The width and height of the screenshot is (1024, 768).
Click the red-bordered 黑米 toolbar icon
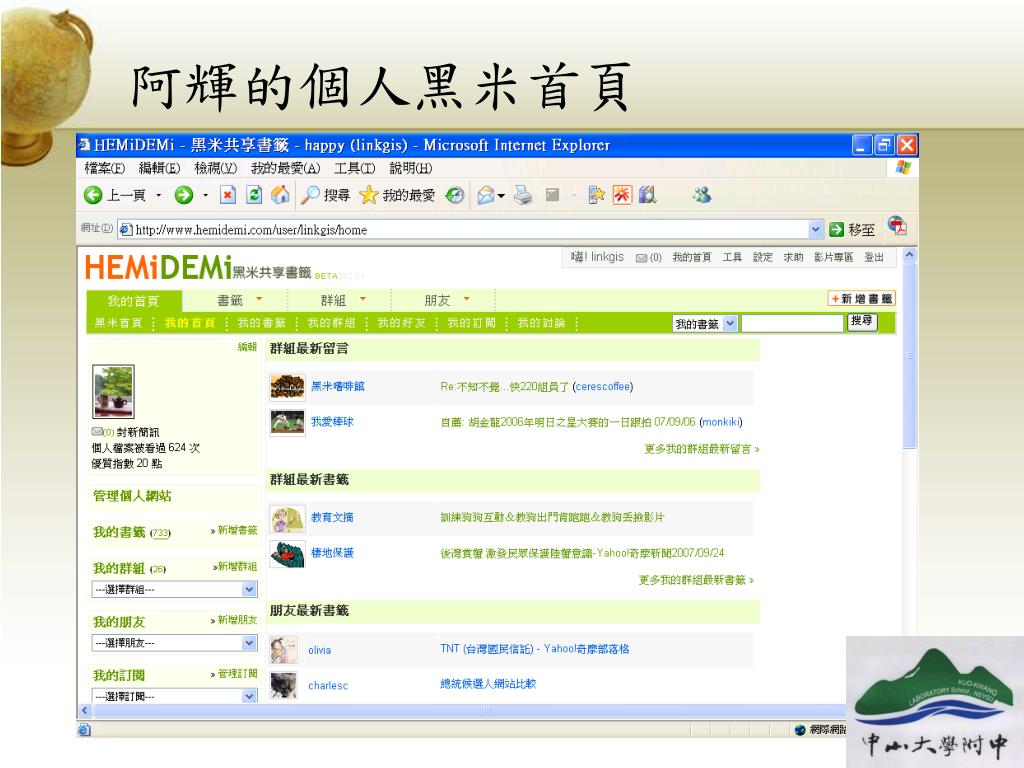[622, 195]
